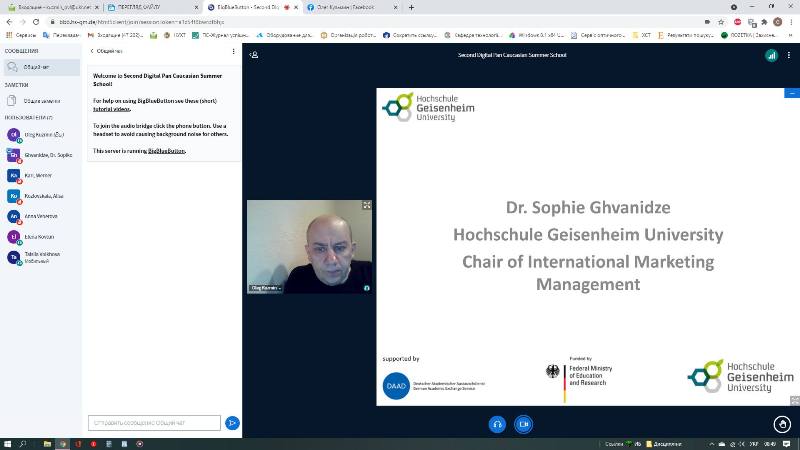This screenshot has height=450, width=800.
Task: Open the ROZETKA bookmark
Action: pyautogui.click(x=749, y=35)
